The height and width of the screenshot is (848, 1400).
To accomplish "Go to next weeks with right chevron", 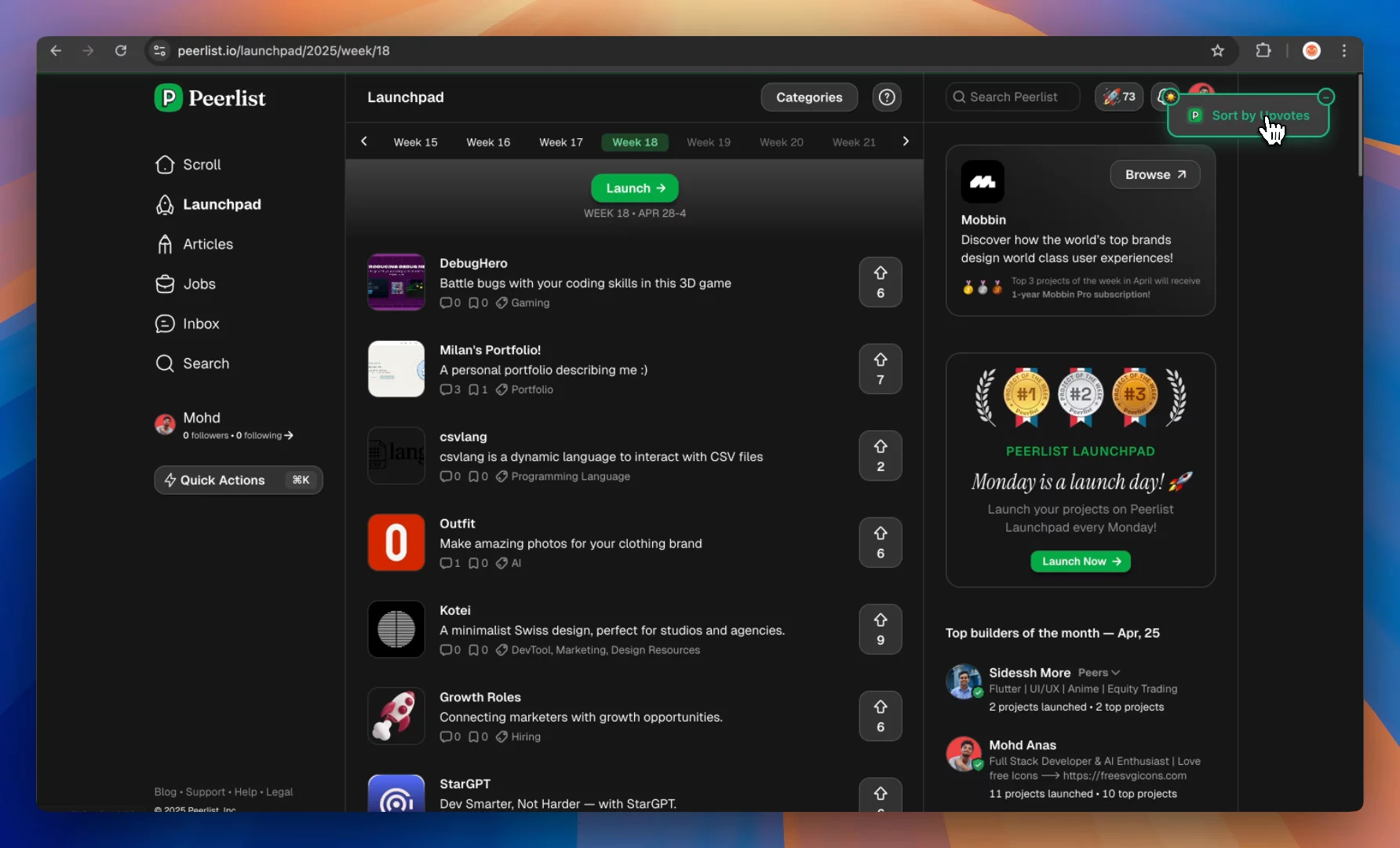I will (905, 141).
